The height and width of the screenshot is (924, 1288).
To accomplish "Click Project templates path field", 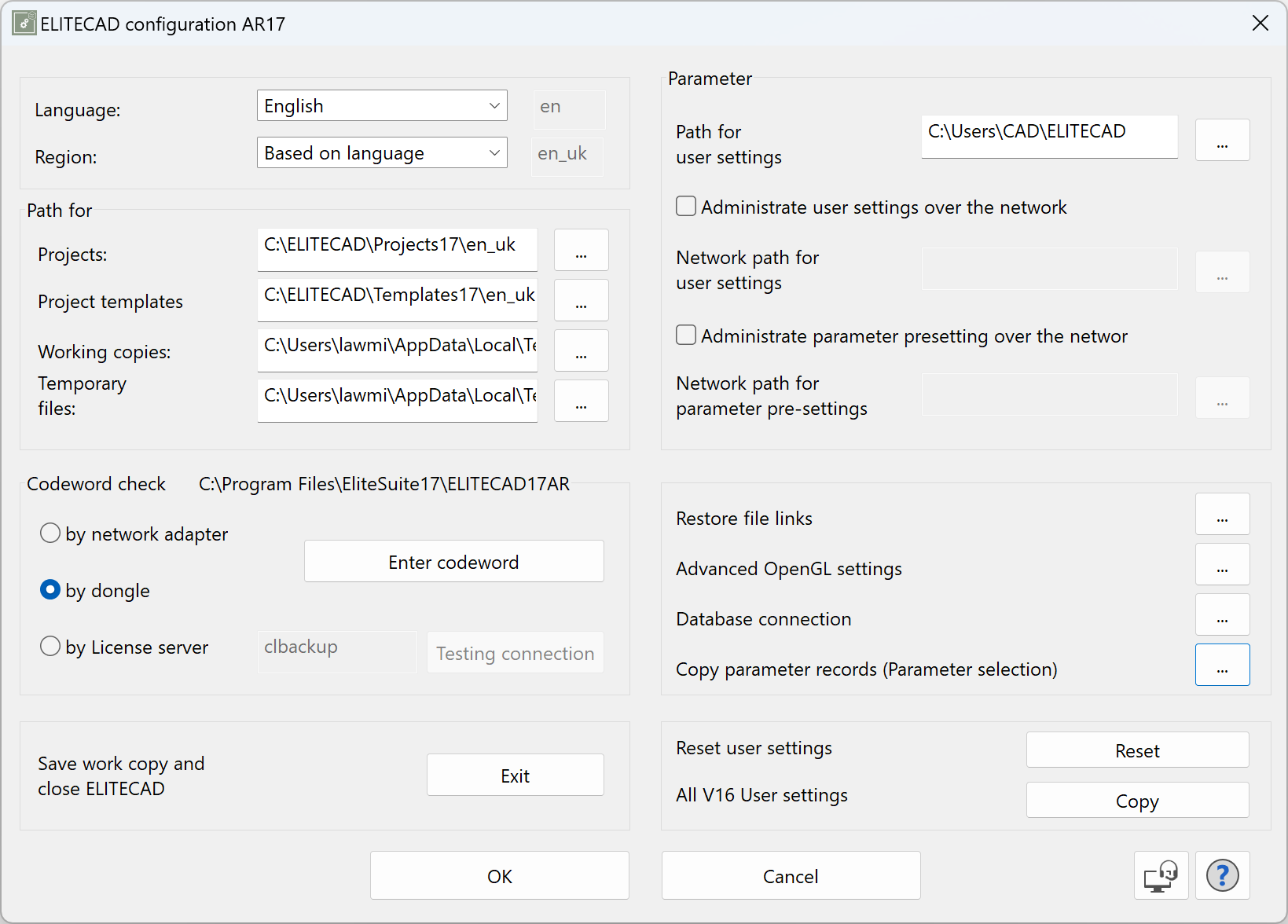I will pyautogui.click(x=397, y=300).
